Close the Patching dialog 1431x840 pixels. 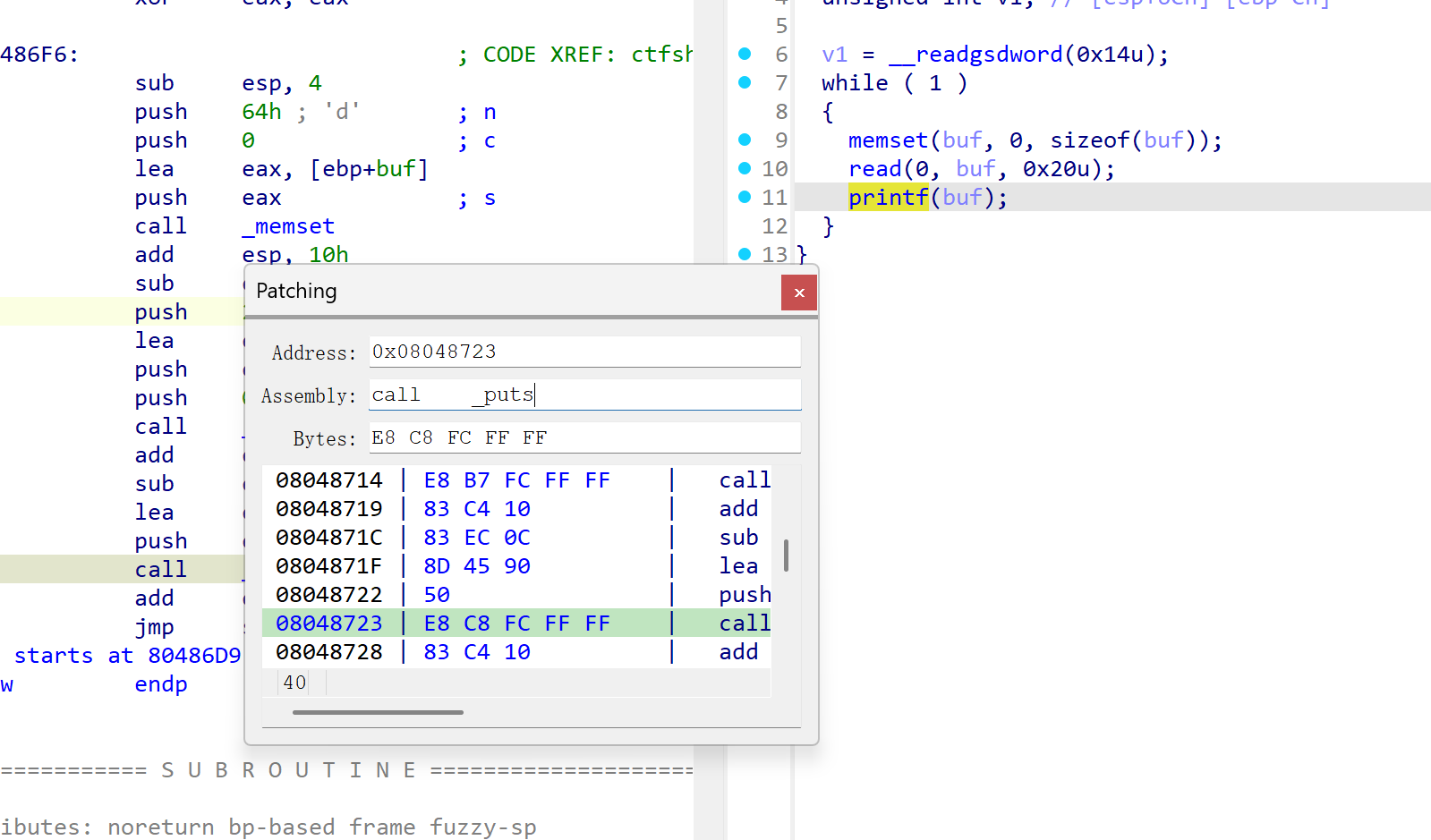(798, 293)
